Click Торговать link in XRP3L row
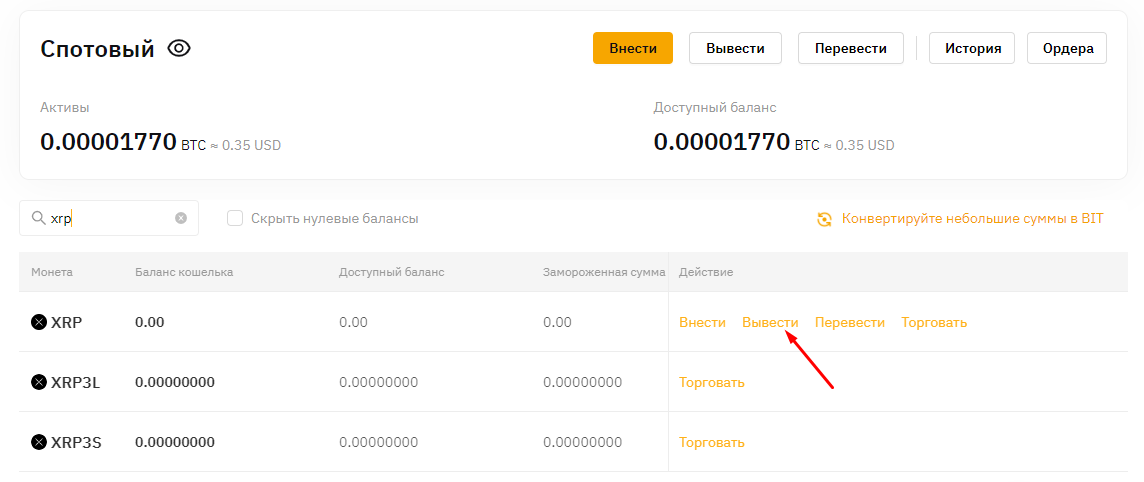Image resolution: width=1144 pixels, height=482 pixels. pos(711,382)
